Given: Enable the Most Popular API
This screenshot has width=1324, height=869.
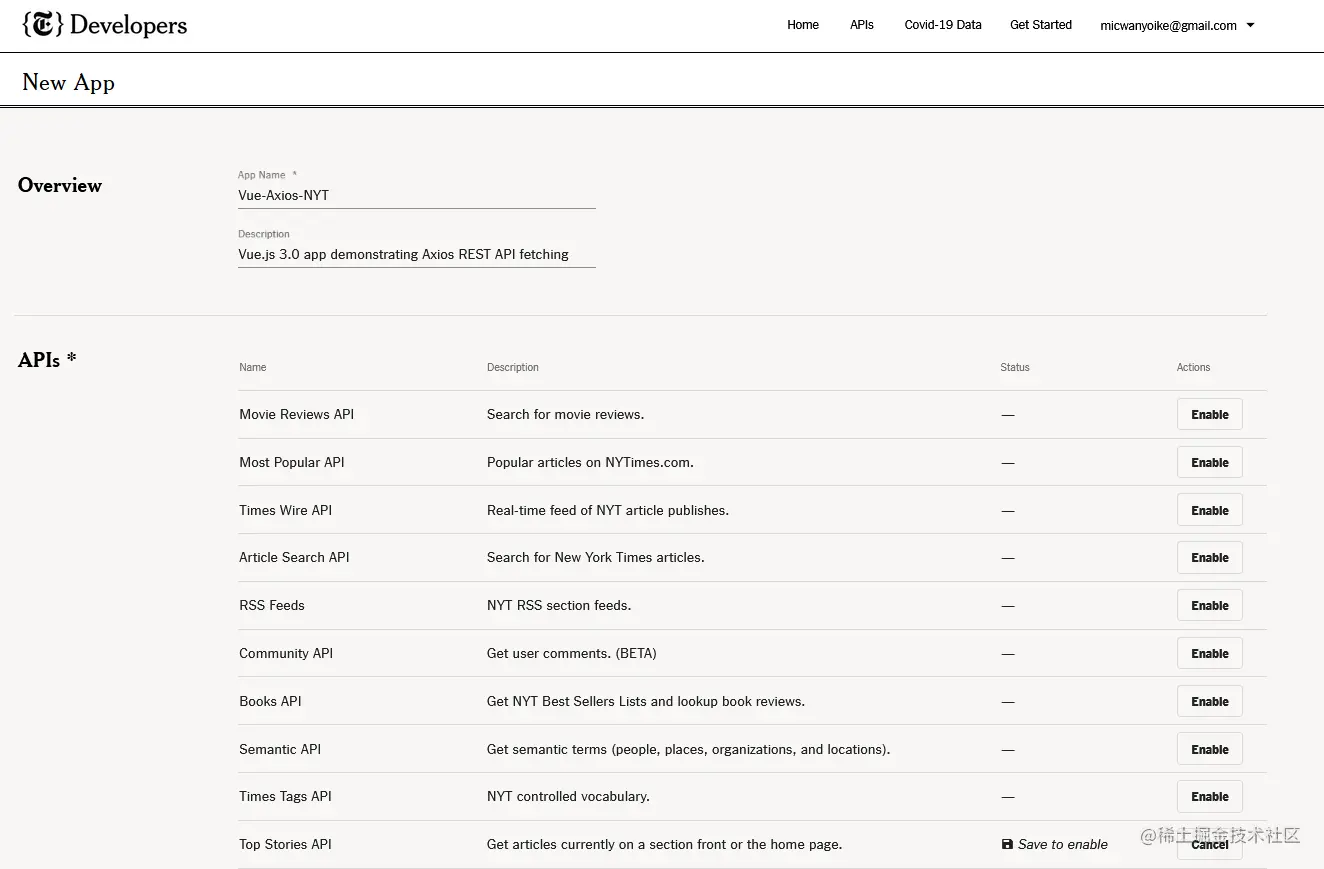Looking at the screenshot, I should (1209, 462).
